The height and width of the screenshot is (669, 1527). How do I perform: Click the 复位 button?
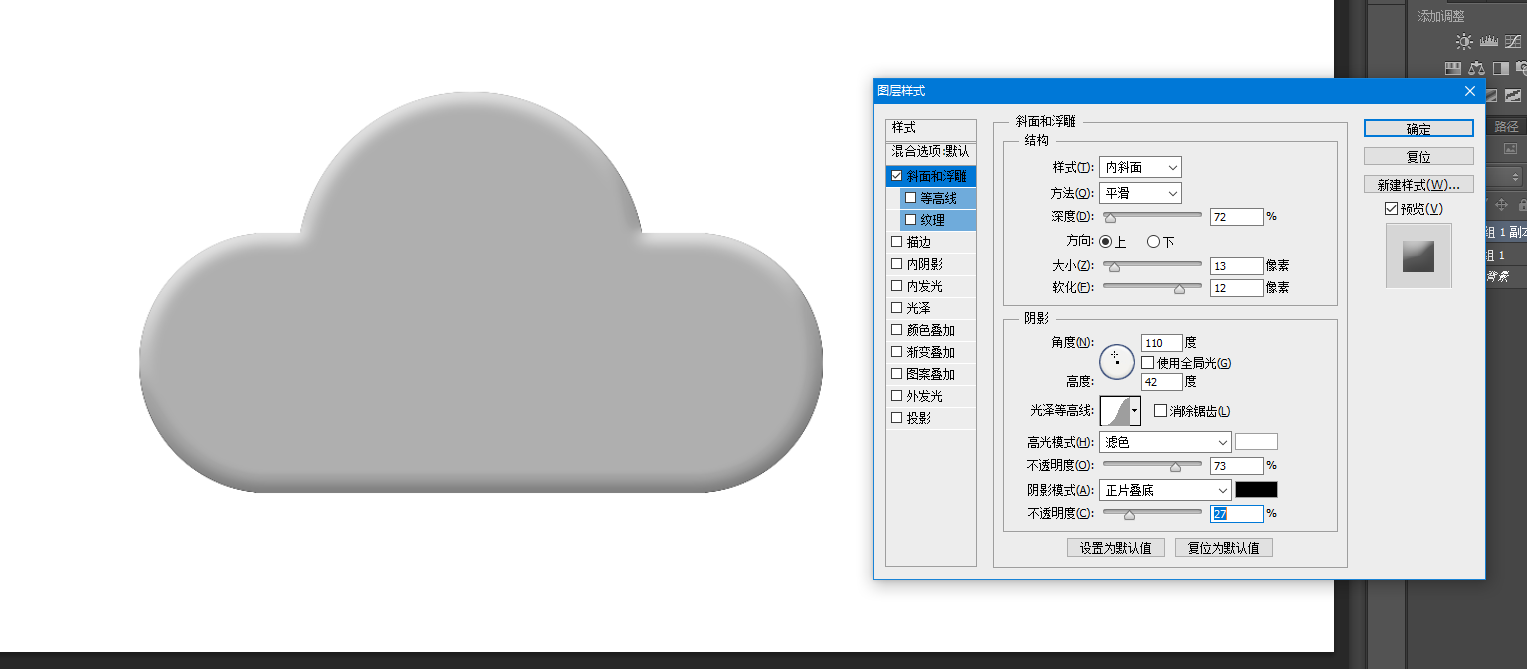[1418, 157]
